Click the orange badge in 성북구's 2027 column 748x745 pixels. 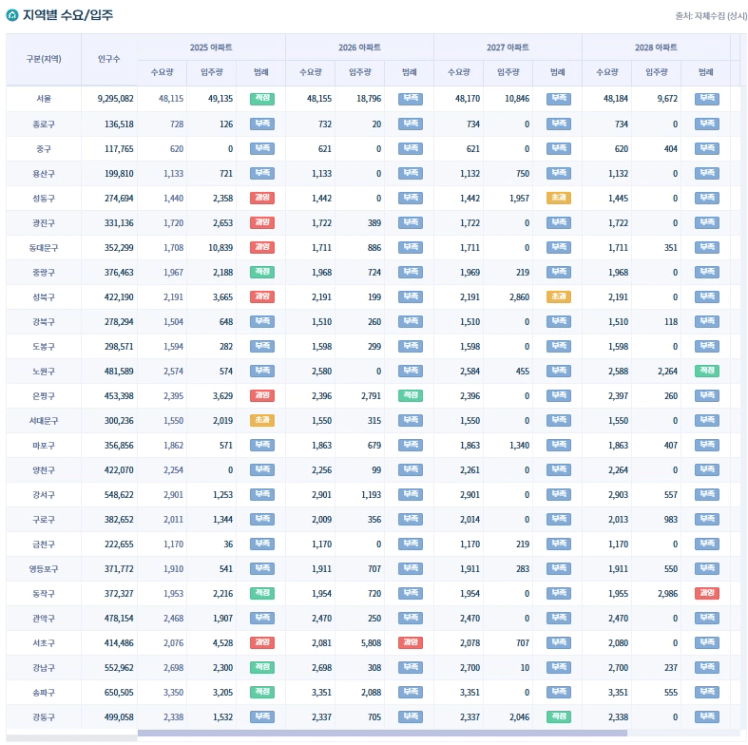pos(558,297)
